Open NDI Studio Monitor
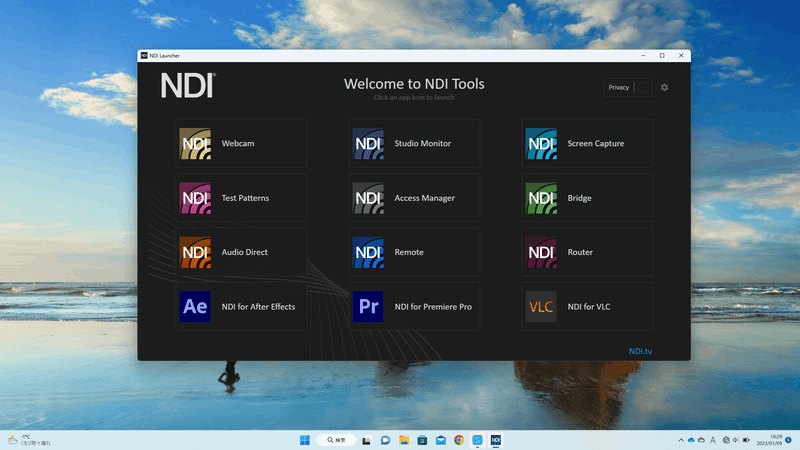 pyautogui.click(x=414, y=143)
